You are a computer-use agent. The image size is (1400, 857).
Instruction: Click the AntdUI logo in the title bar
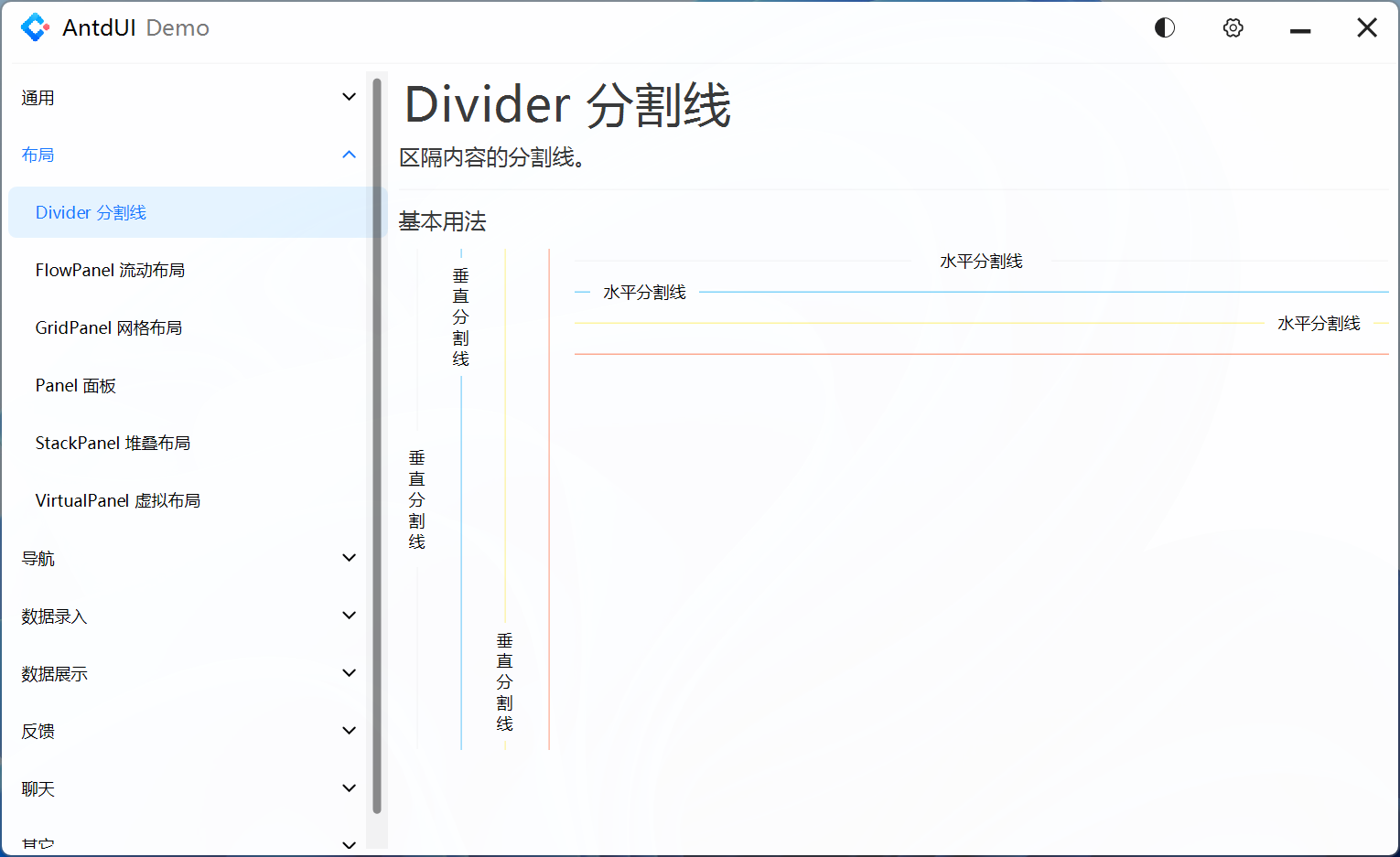click(x=36, y=27)
